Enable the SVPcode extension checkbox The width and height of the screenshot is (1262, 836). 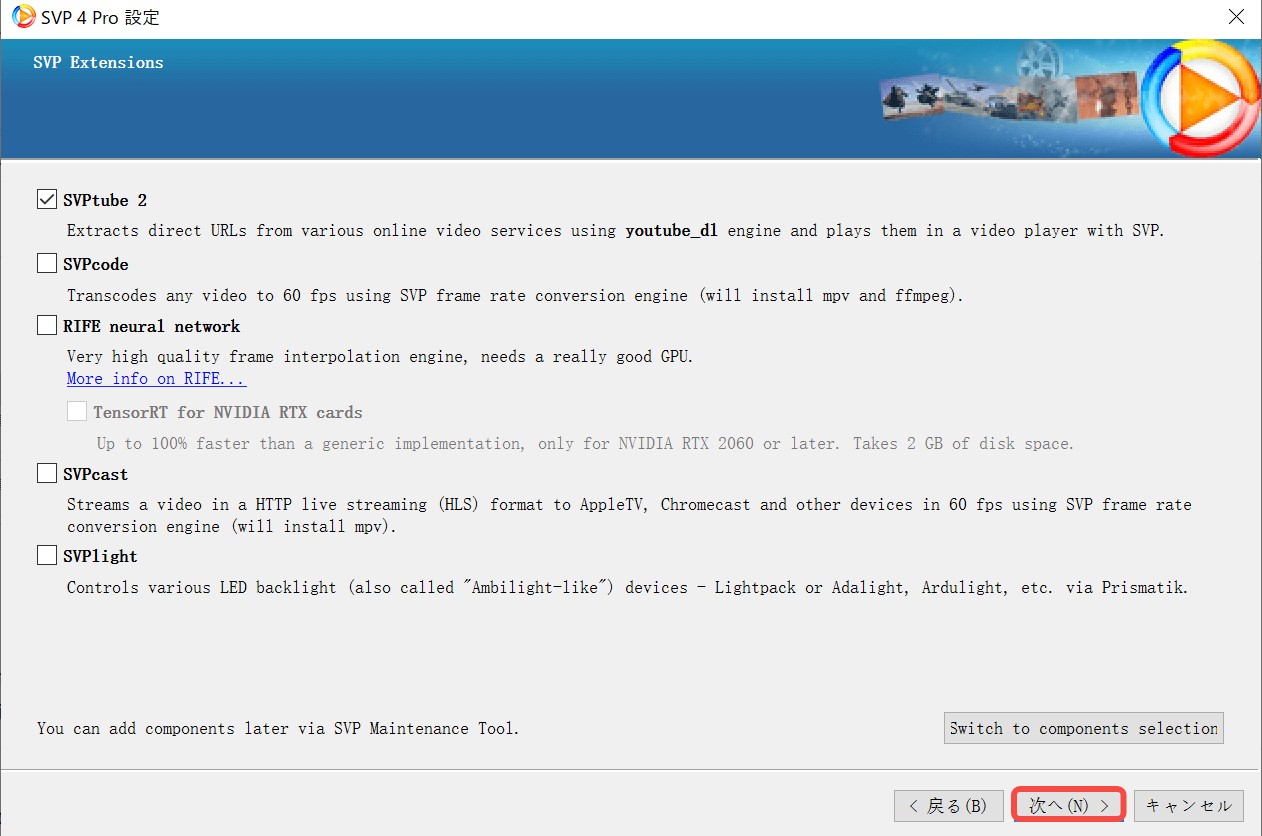coord(47,264)
